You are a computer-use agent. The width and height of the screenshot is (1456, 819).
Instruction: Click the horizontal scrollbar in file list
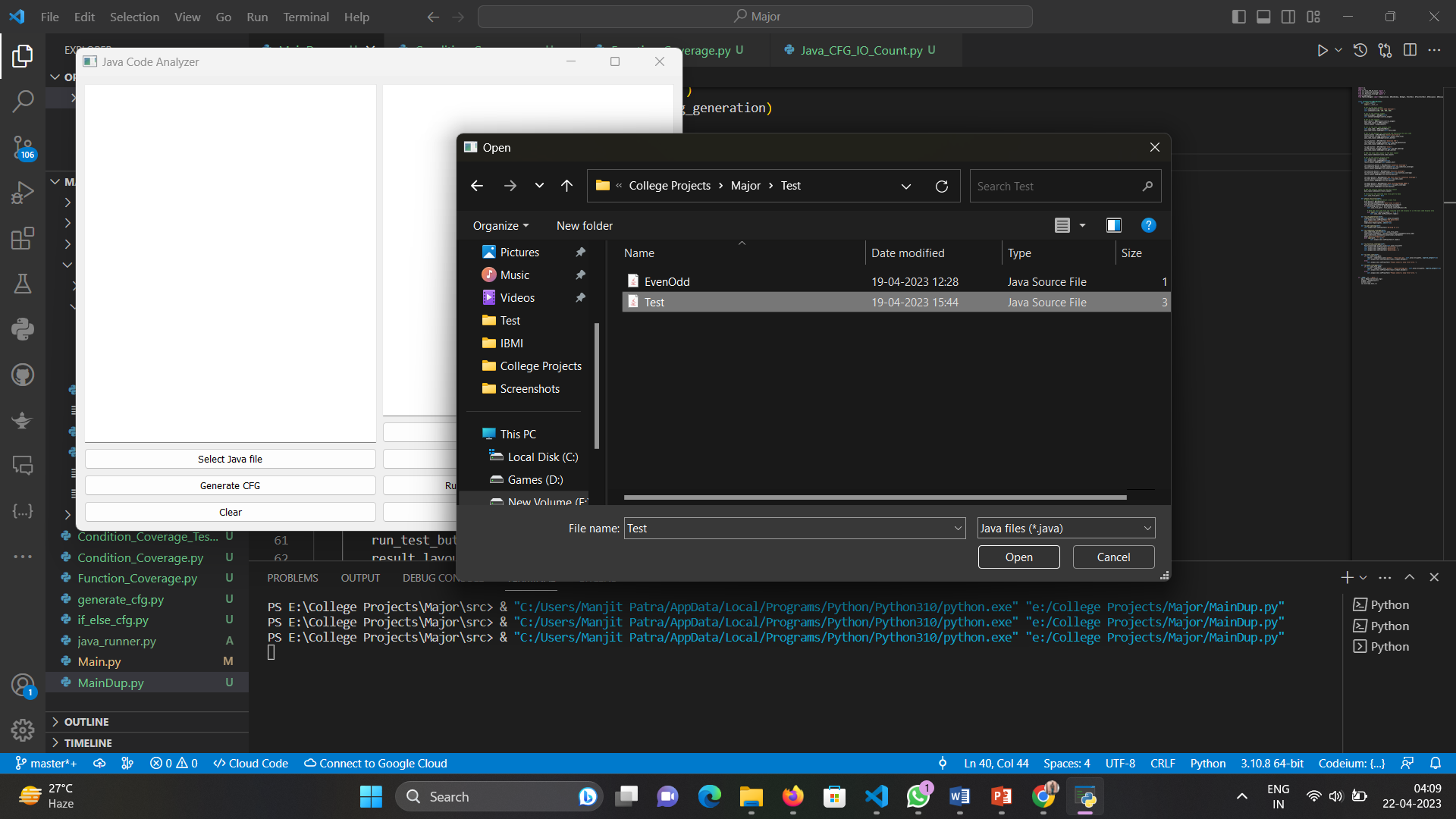coord(874,497)
